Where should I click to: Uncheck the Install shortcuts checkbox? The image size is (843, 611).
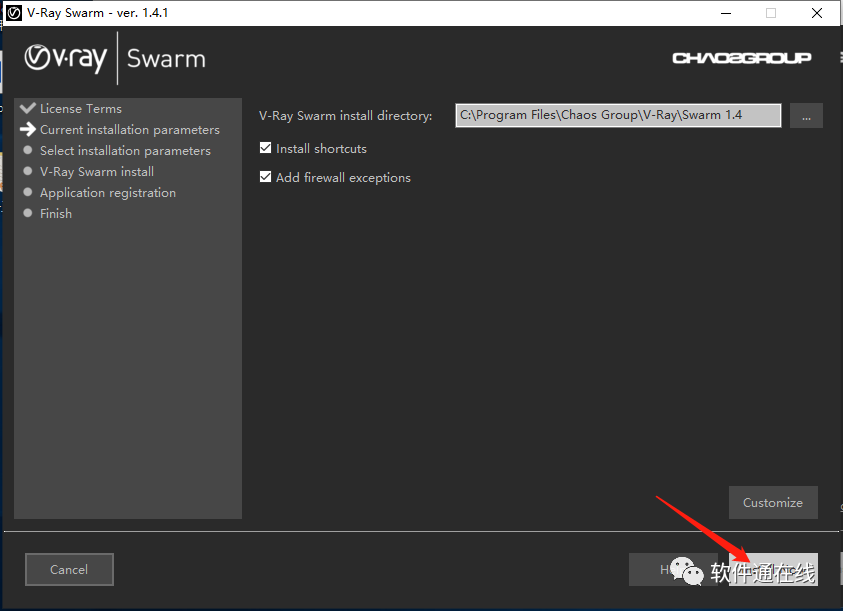266,148
